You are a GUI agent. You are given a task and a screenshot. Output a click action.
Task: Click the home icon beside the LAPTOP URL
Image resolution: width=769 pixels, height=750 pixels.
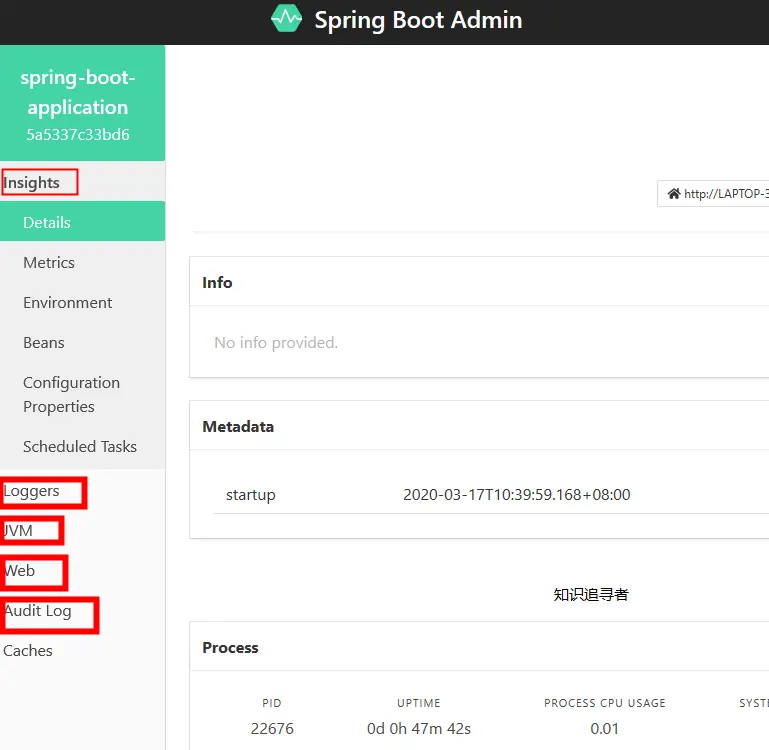click(x=674, y=194)
